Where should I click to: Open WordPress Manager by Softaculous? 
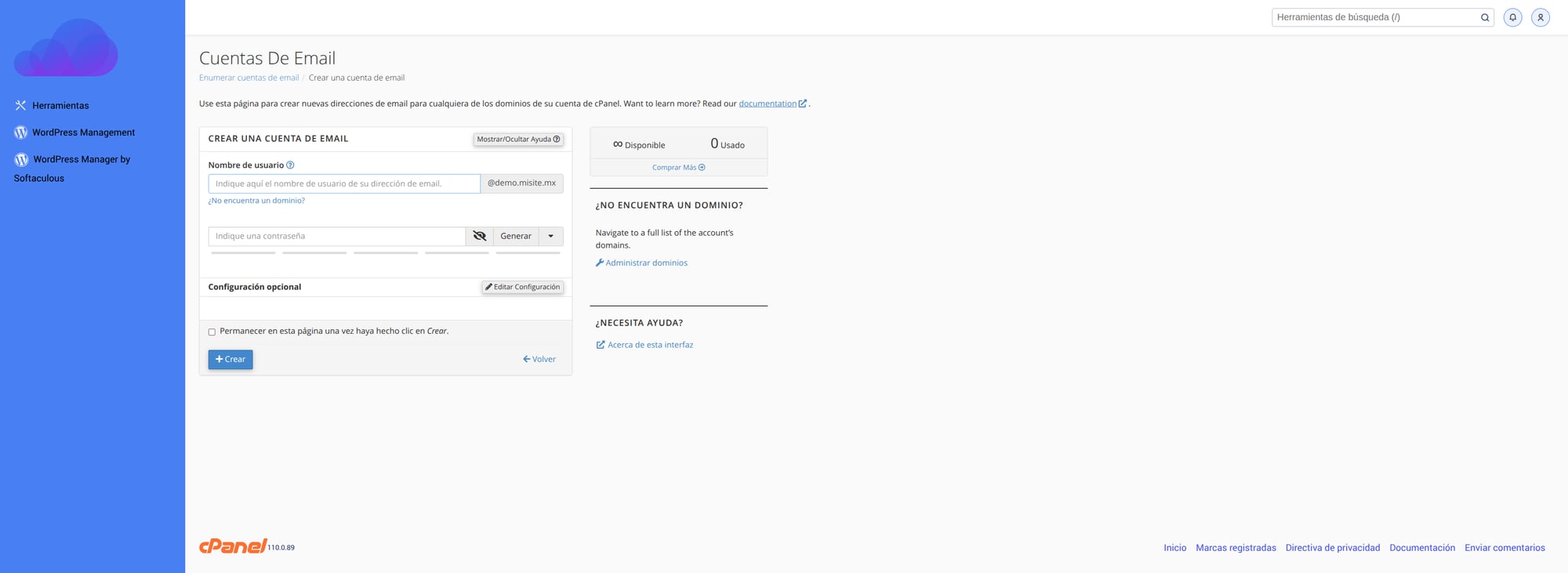(72, 169)
